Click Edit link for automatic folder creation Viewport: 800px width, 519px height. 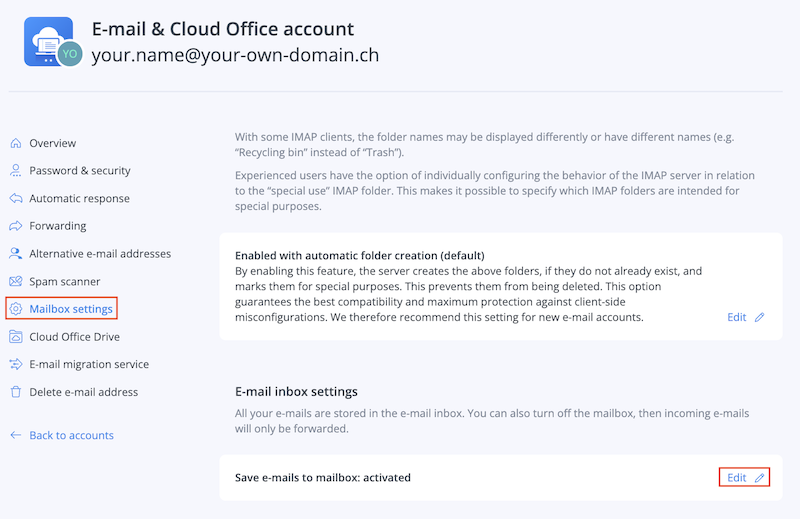pos(737,317)
